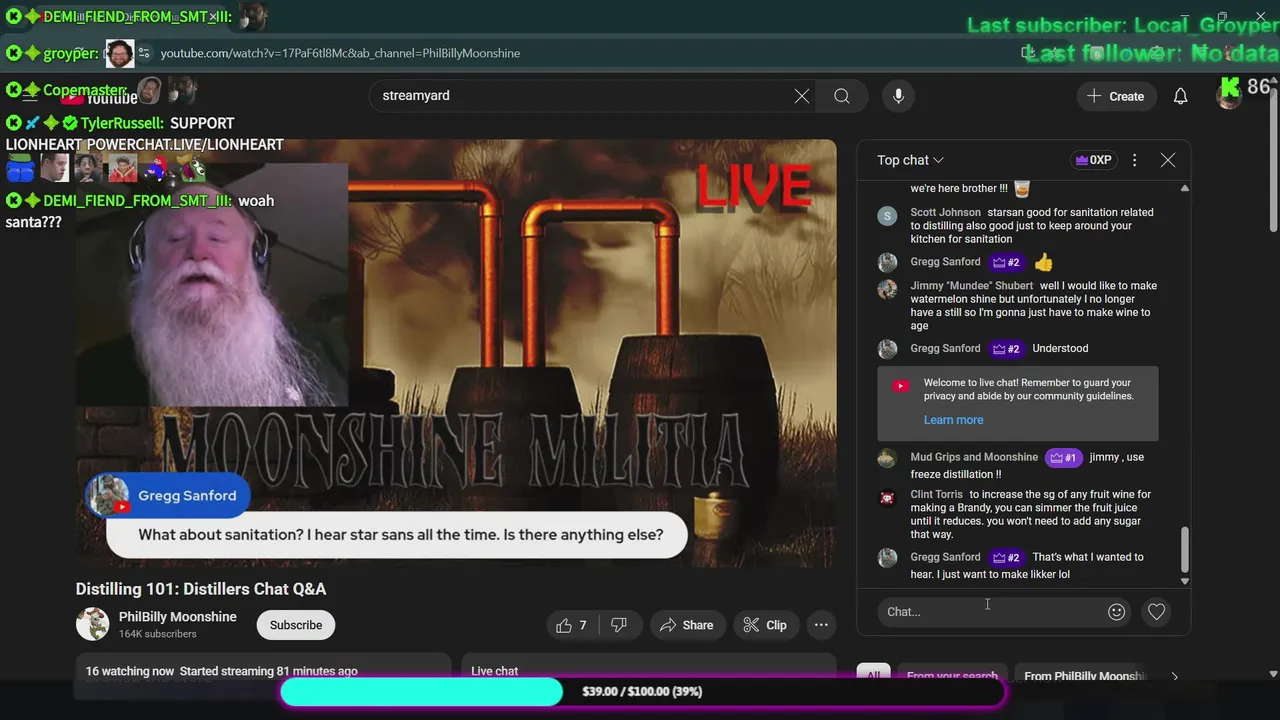Click the 0XP crown badge
Viewport: 1280px width, 720px height.
coord(1093,160)
